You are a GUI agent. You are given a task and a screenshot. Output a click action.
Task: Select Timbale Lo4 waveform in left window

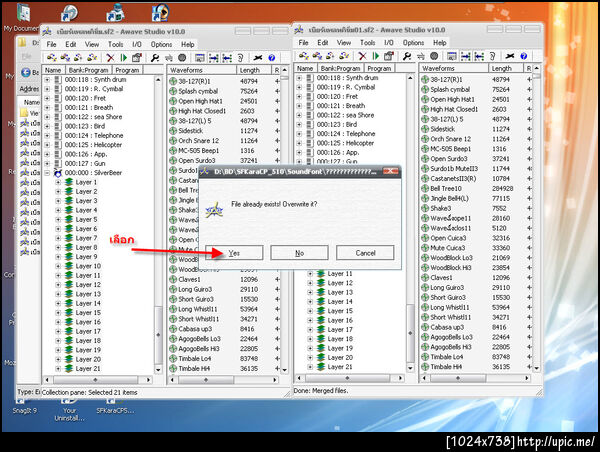(194, 359)
